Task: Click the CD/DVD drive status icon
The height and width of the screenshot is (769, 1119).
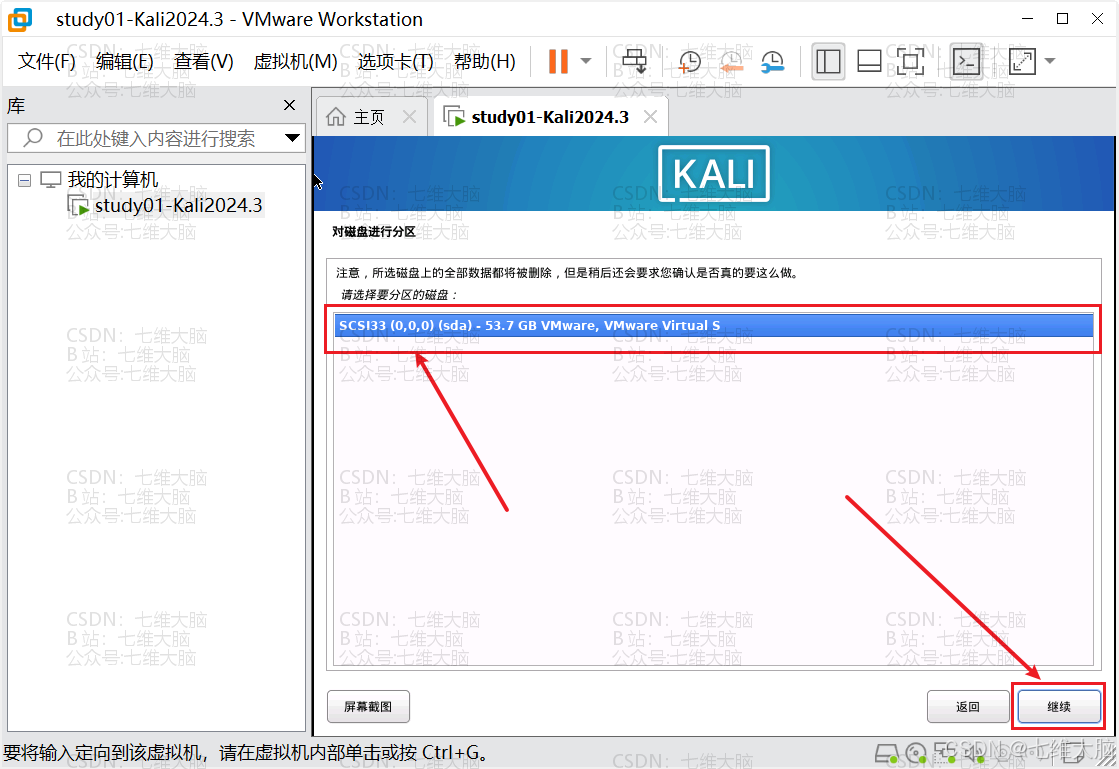Action: (916, 753)
